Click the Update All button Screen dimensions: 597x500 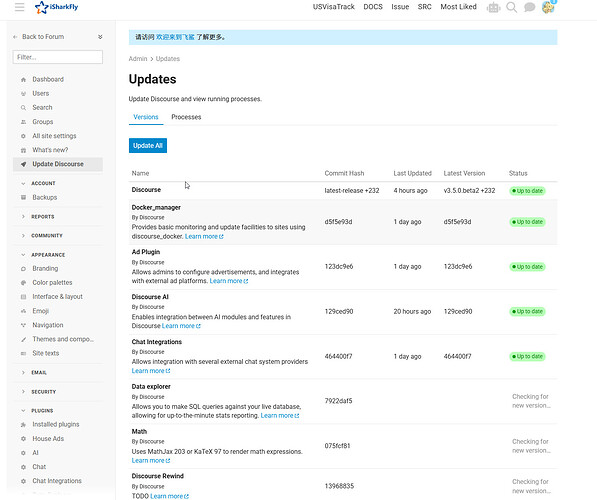(x=148, y=145)
